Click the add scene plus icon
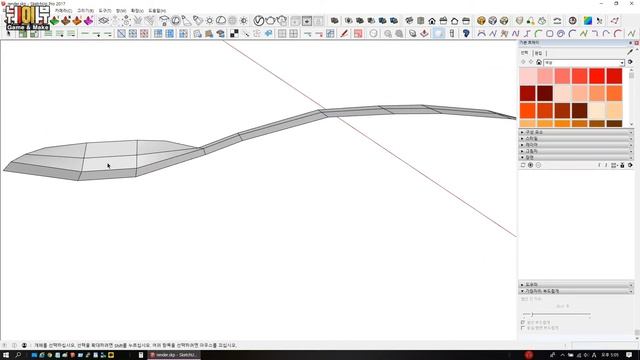This screenshot has height=360, width=640. coord(530,165)
